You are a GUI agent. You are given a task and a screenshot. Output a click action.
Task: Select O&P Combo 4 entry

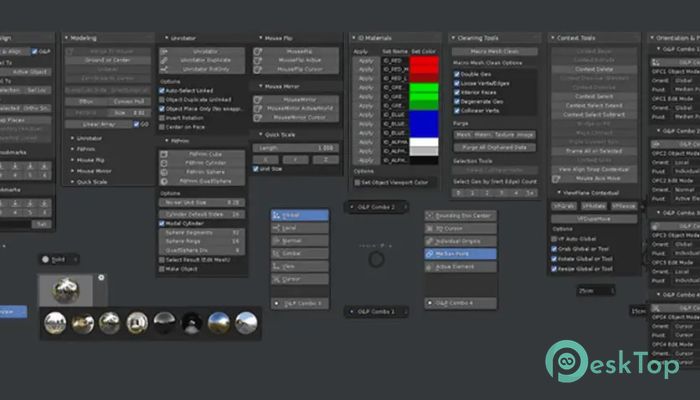pyautogui.click(x=460, y=303)
